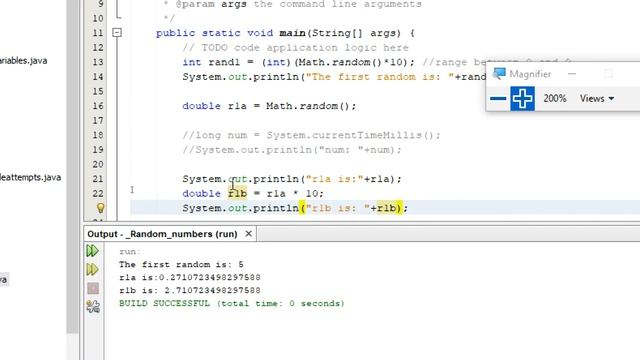This screenshot has width=640, height=360.
Task: Click the 200% zoom level in Magnifier
Action: coord(555,98)
